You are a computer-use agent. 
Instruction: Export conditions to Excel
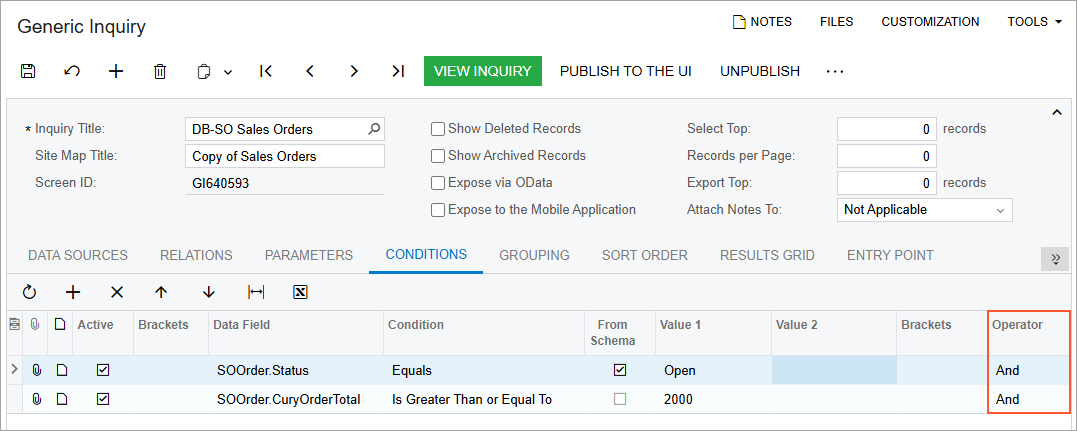point(300,292)
